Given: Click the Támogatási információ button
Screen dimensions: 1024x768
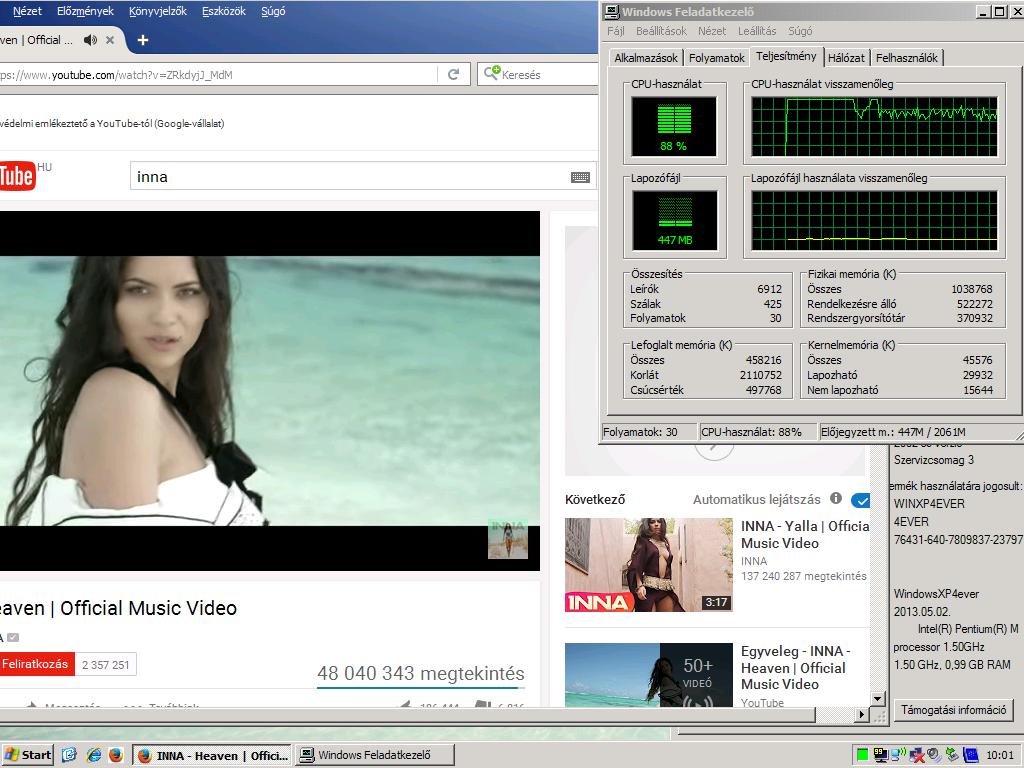Looking at the screenshot, I should pyautogui.click(x=953, y=709).
